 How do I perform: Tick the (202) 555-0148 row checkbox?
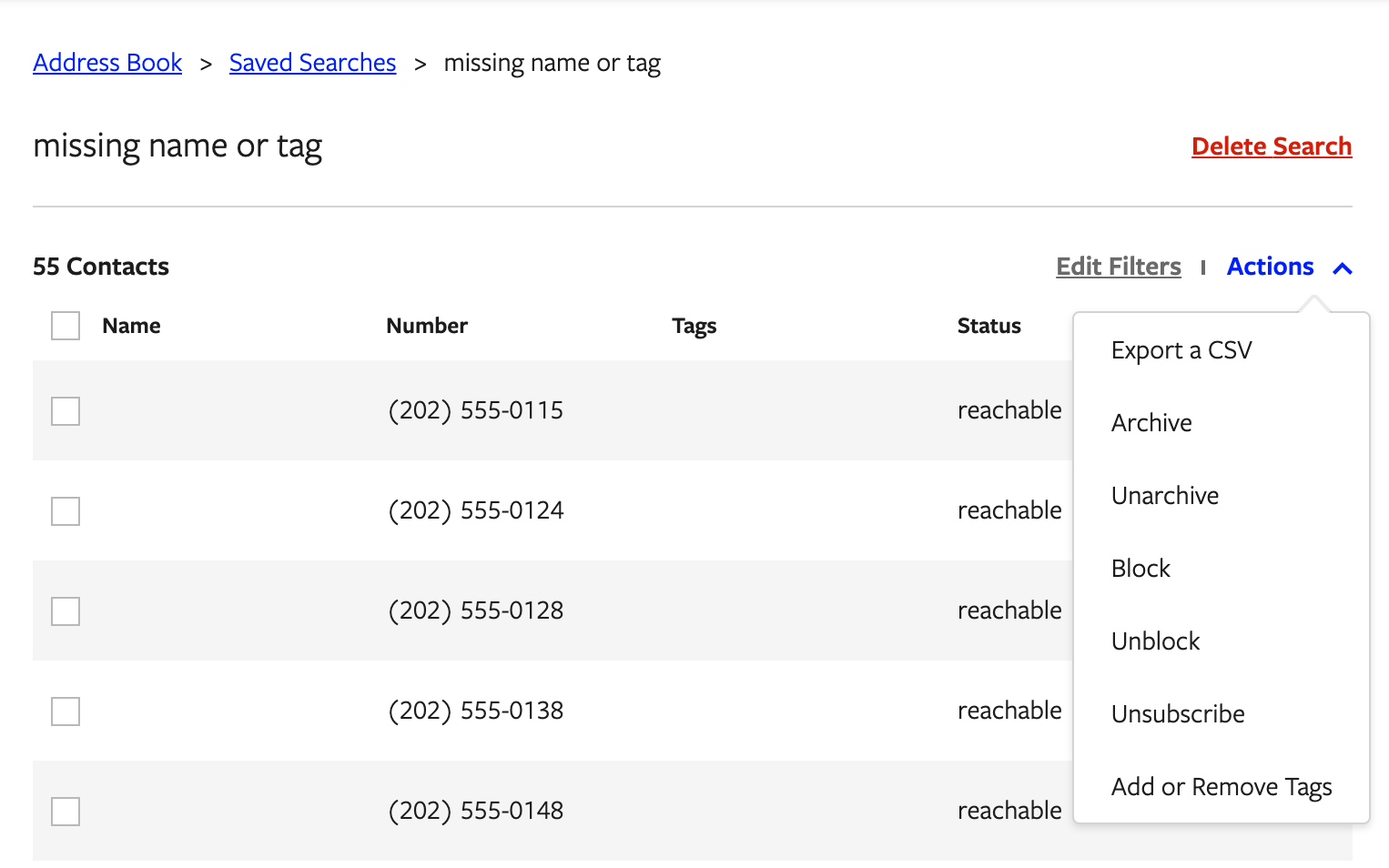(66, 812)
